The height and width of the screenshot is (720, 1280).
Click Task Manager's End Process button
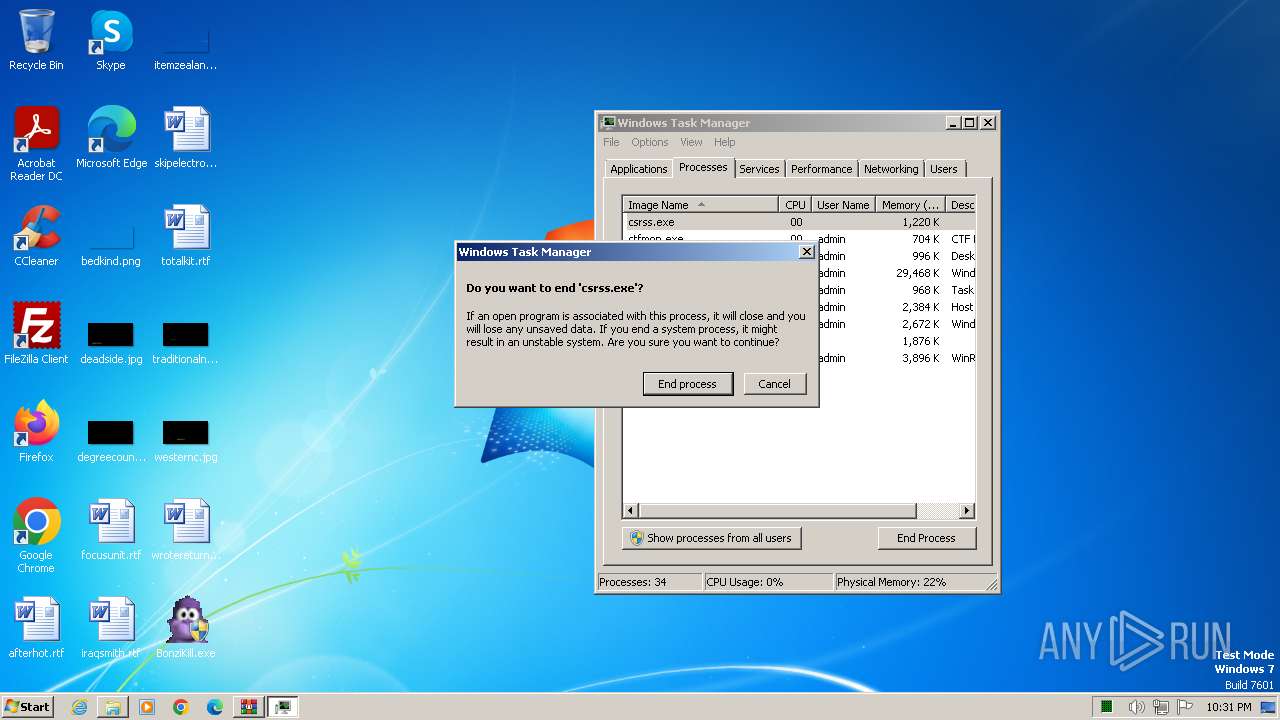pyautogui.click(x=926, y=538)
